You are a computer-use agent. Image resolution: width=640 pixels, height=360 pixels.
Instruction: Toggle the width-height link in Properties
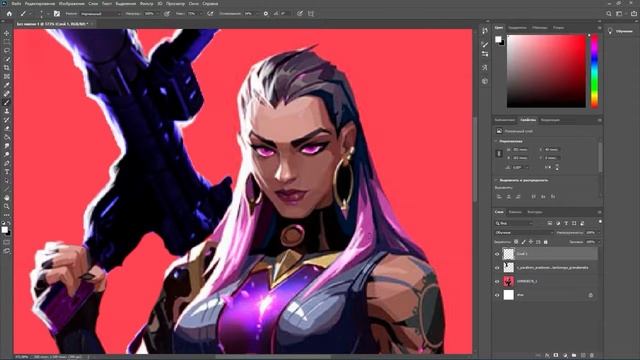coord(499,153)
